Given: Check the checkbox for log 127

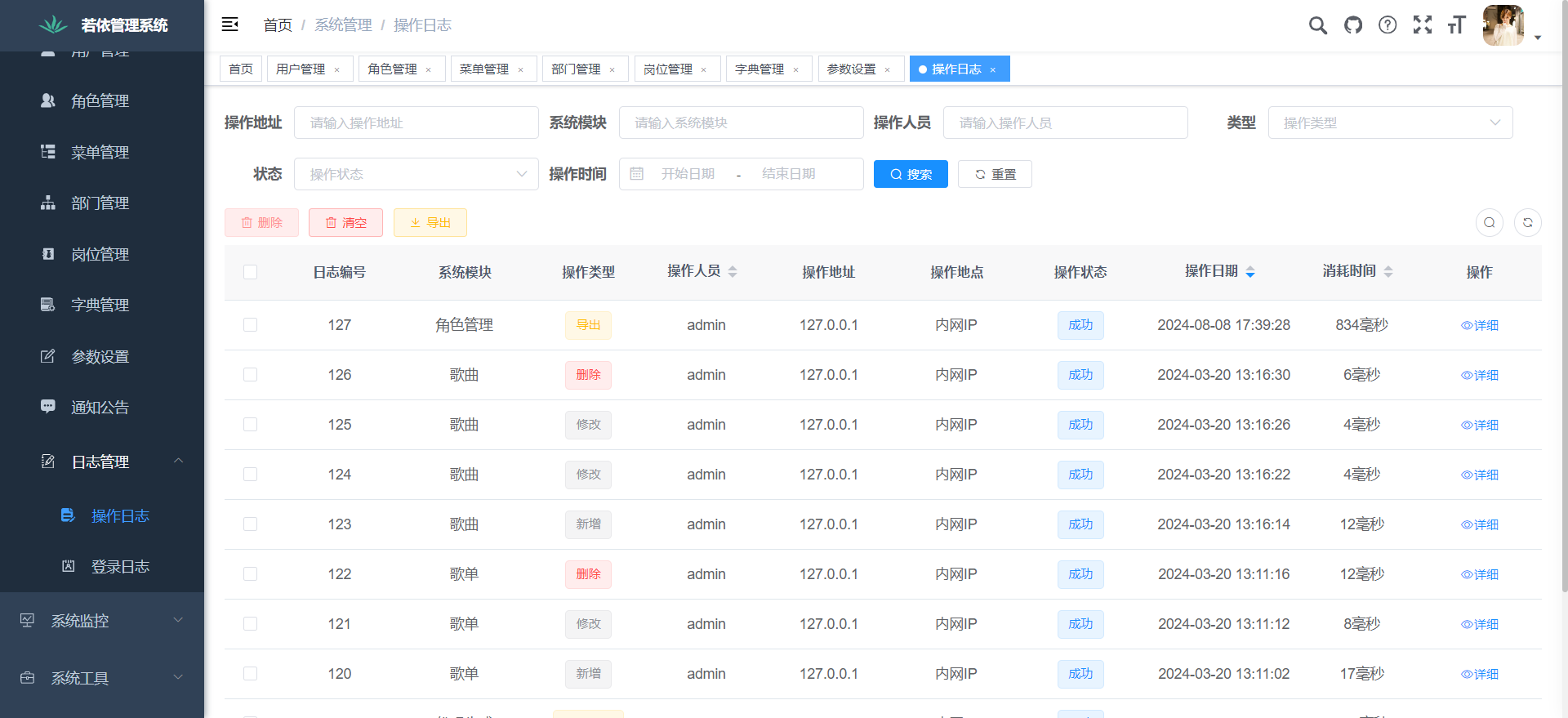Looking at the screenshot, I should (250, 325).
